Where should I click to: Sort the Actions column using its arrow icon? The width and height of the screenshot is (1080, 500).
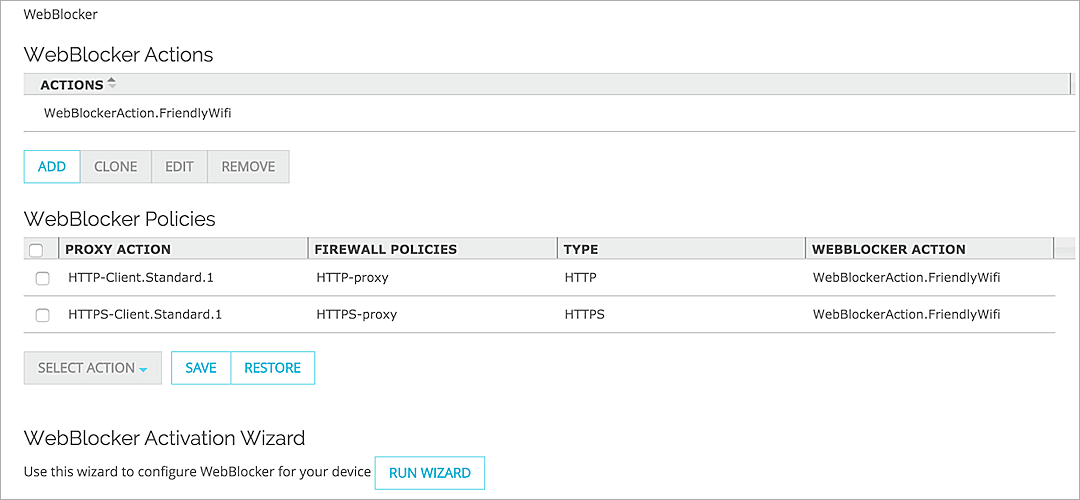(x=111, y=84)
